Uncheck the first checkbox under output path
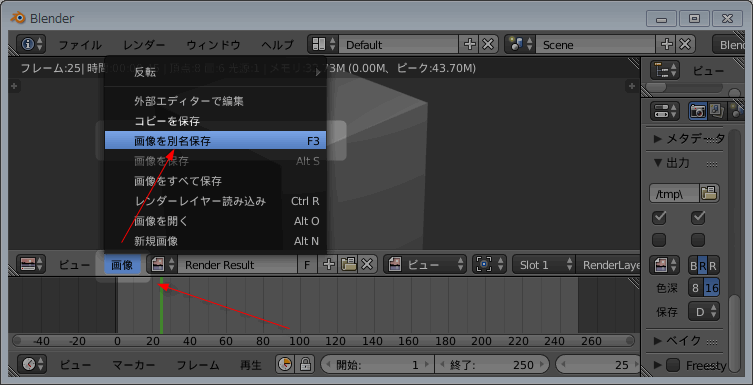Viewport: 753px width, 385px height. pos(659,218)
